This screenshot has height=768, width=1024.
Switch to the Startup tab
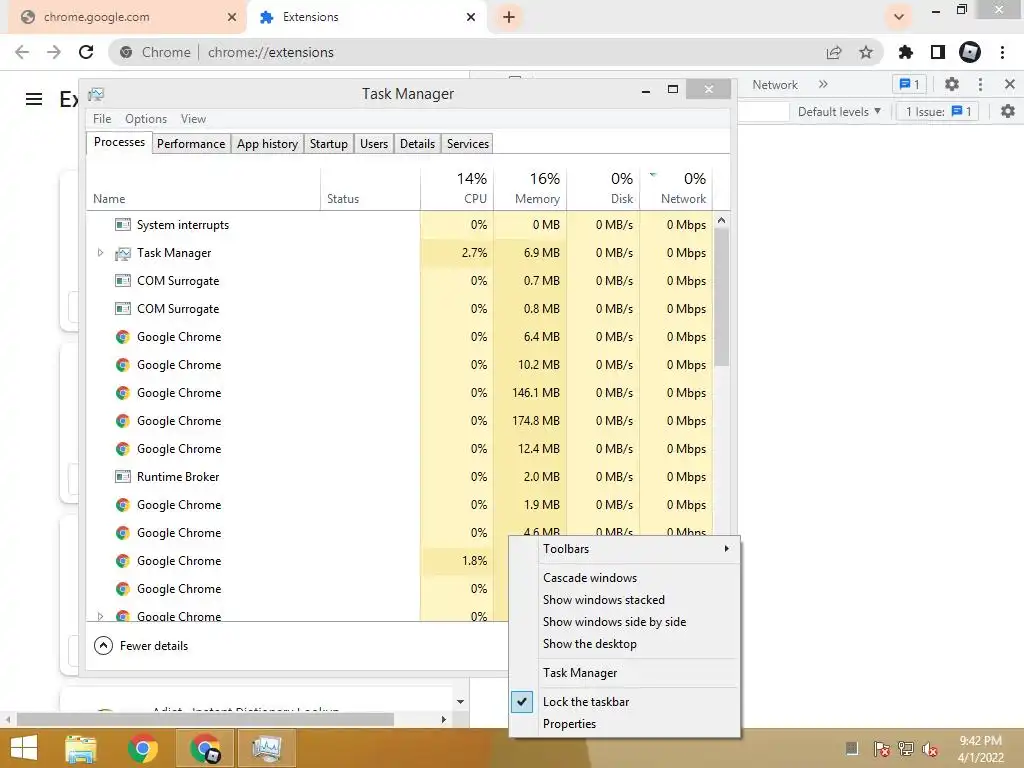click(x=328, y=144)
